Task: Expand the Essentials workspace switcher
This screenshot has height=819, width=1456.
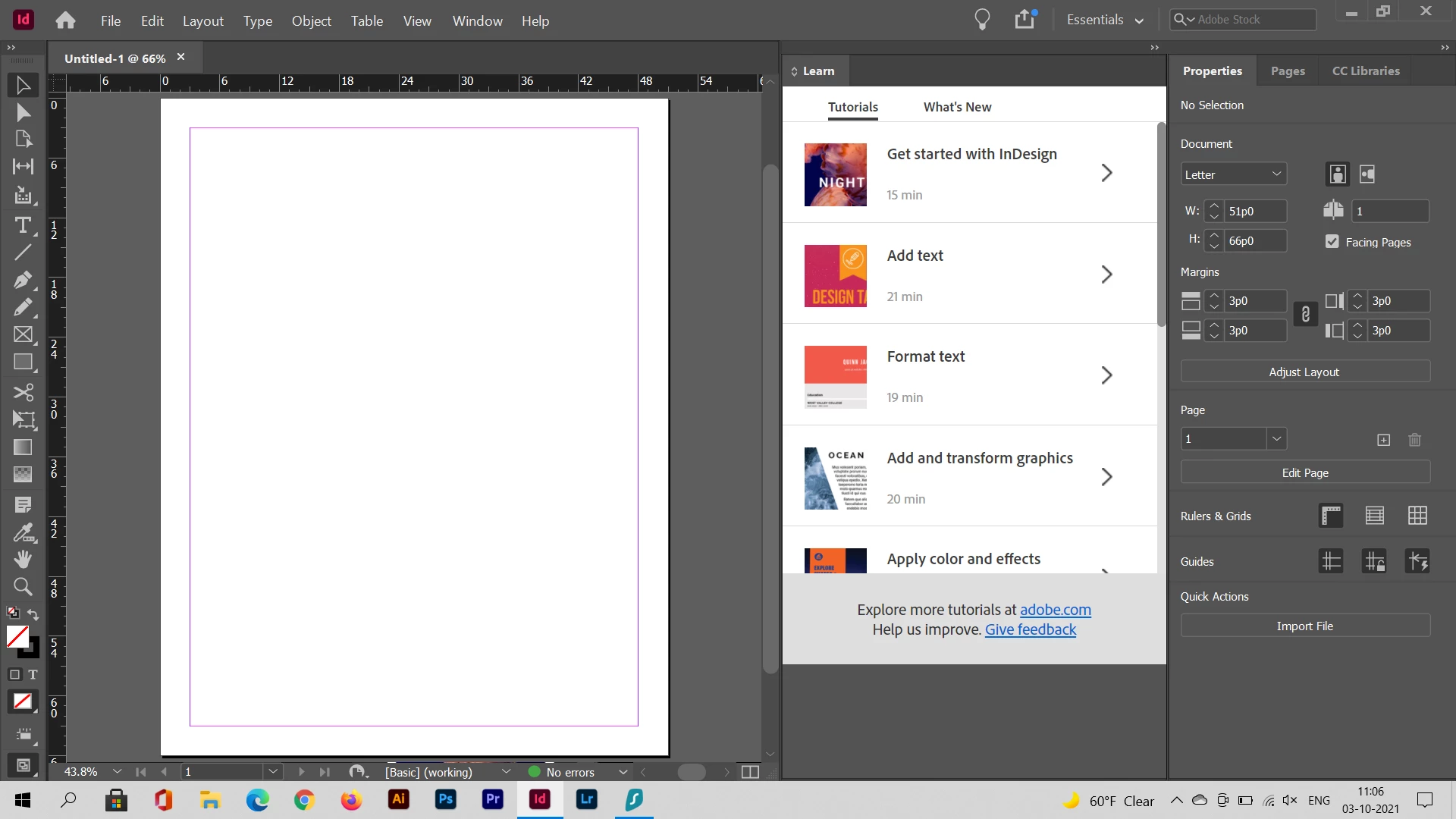Action: click(1104, 20)
